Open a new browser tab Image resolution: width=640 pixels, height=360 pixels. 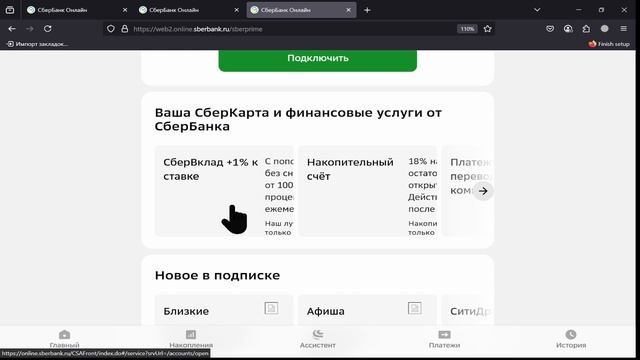point(367,10)
